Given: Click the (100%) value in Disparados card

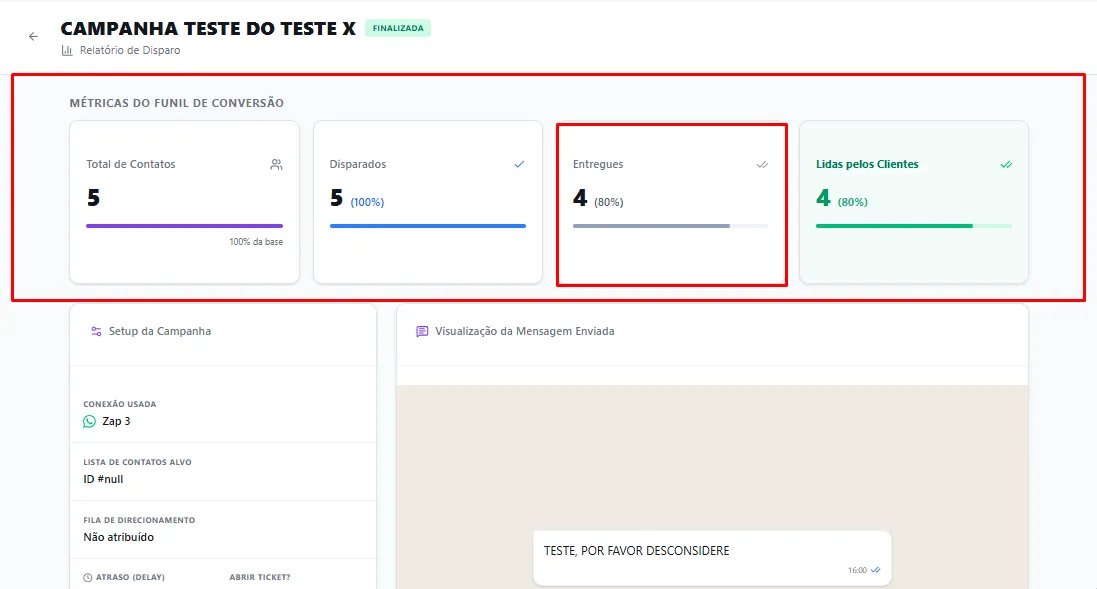Looking at the screenshot, I should point(367,202).
